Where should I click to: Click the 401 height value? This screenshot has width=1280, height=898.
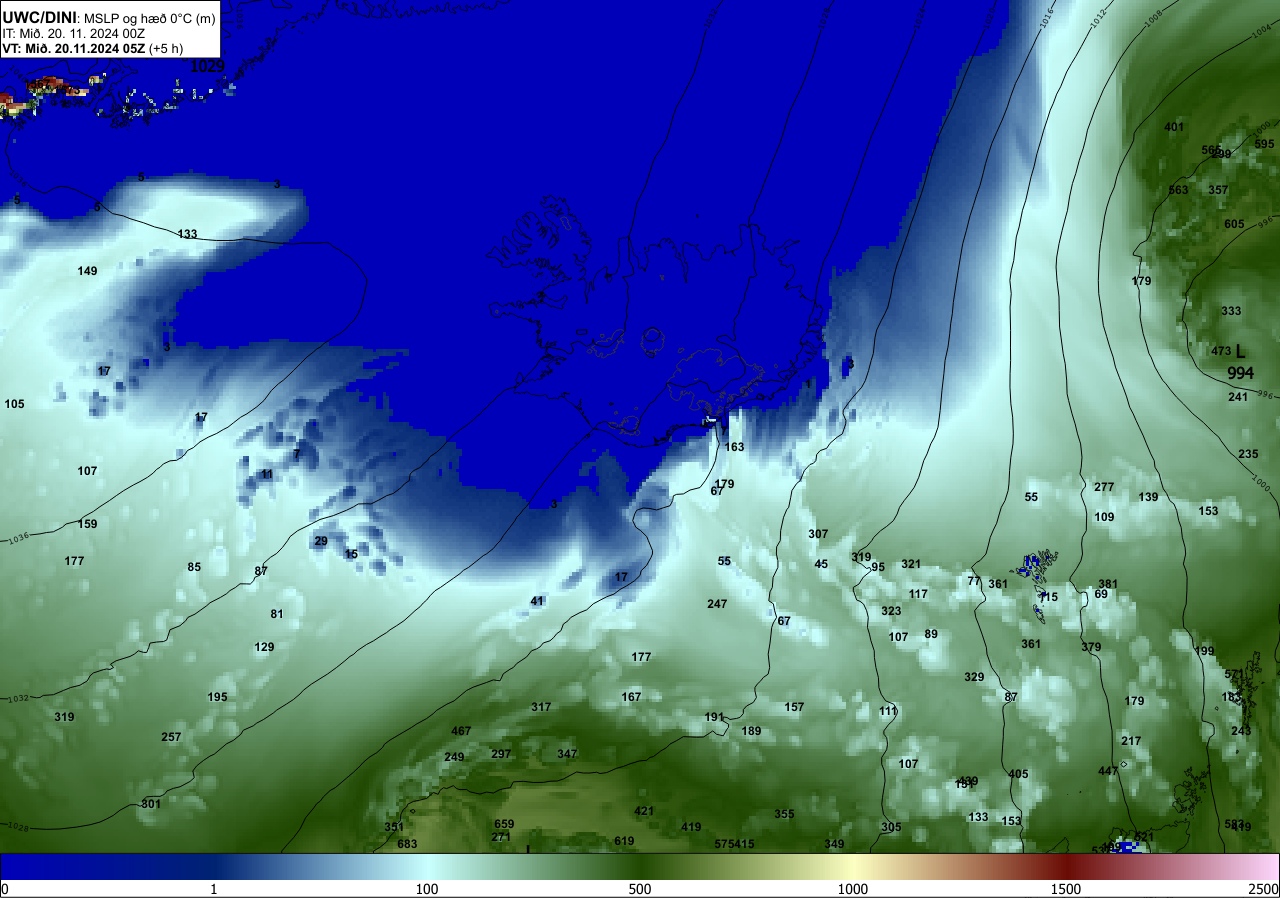click(1174, 127)
